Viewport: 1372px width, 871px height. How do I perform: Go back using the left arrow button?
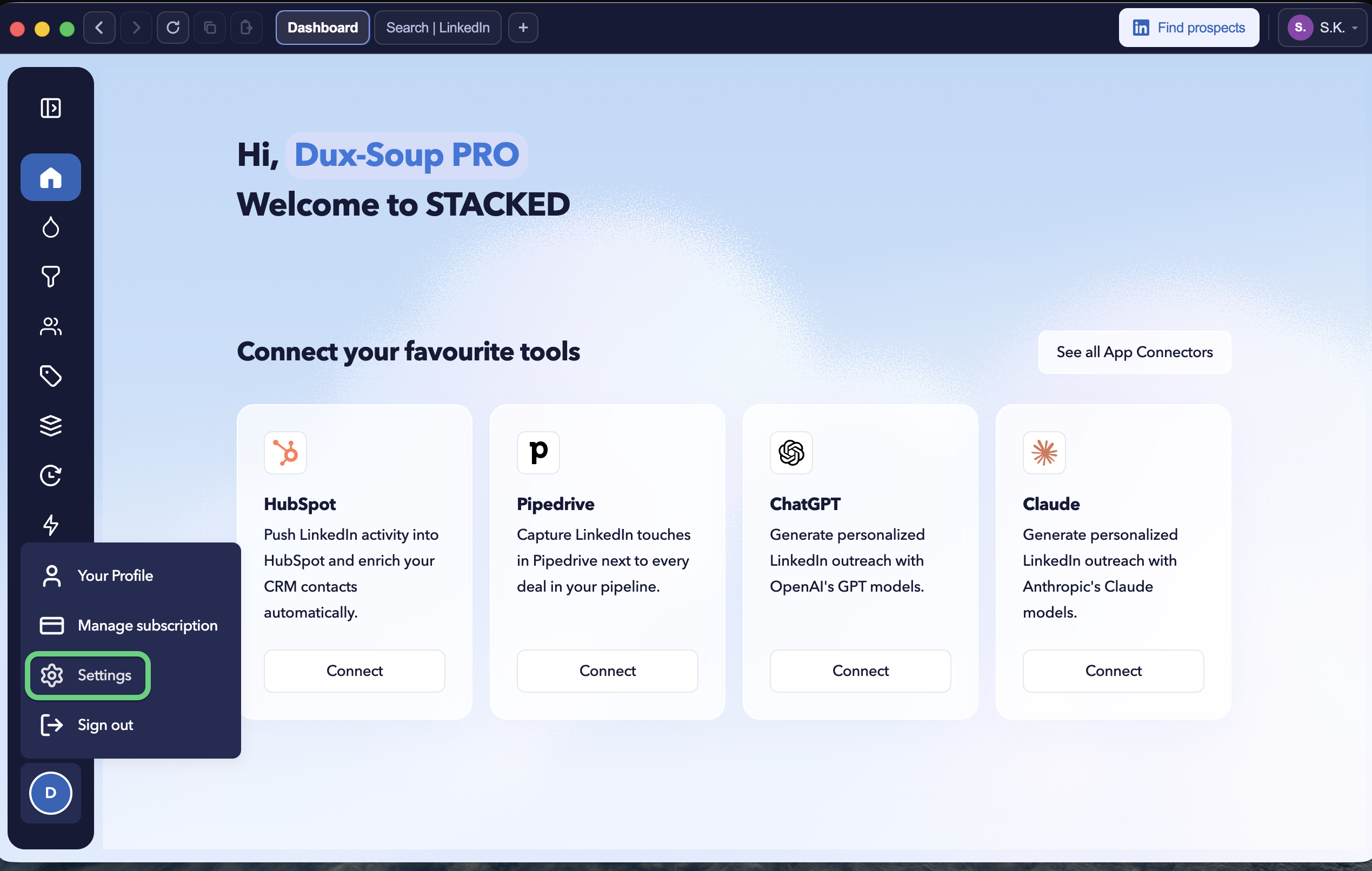[x=99, y=28]
